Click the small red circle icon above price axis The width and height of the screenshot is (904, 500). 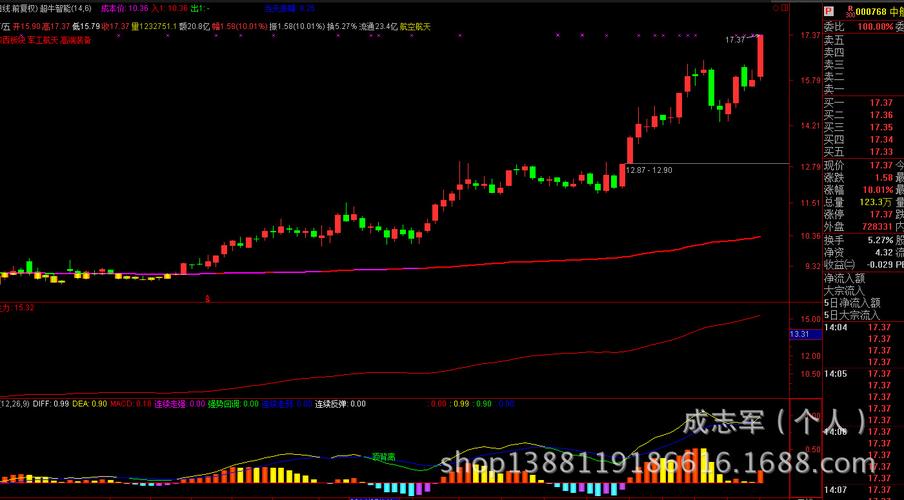tap(776, 7)
